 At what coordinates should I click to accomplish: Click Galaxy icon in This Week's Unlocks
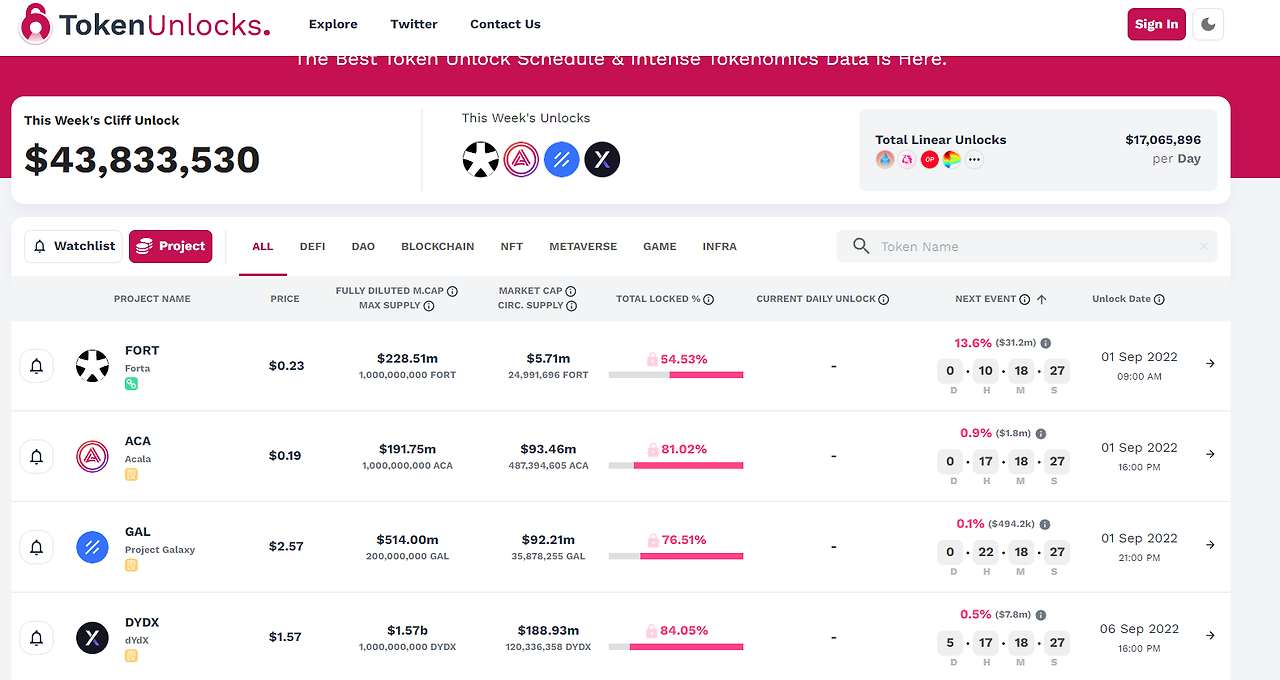pos(562,159)
